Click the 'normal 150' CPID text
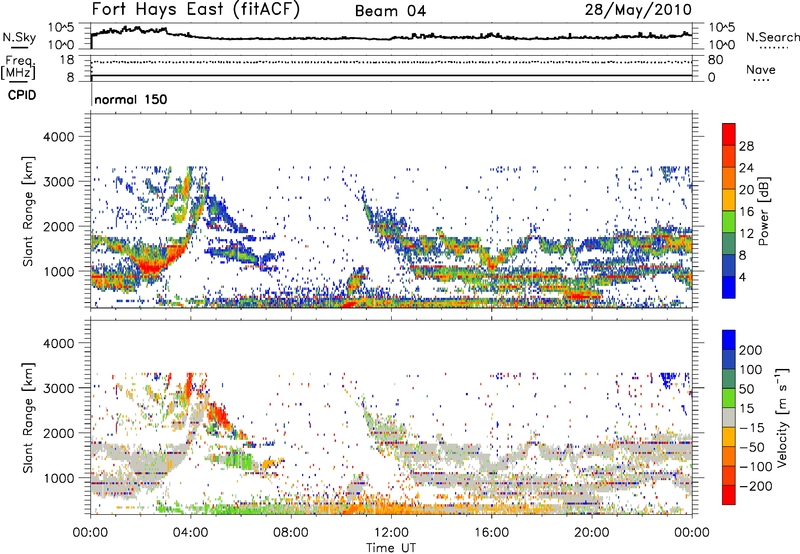800x554 pixels. click(x=131, y=99)
